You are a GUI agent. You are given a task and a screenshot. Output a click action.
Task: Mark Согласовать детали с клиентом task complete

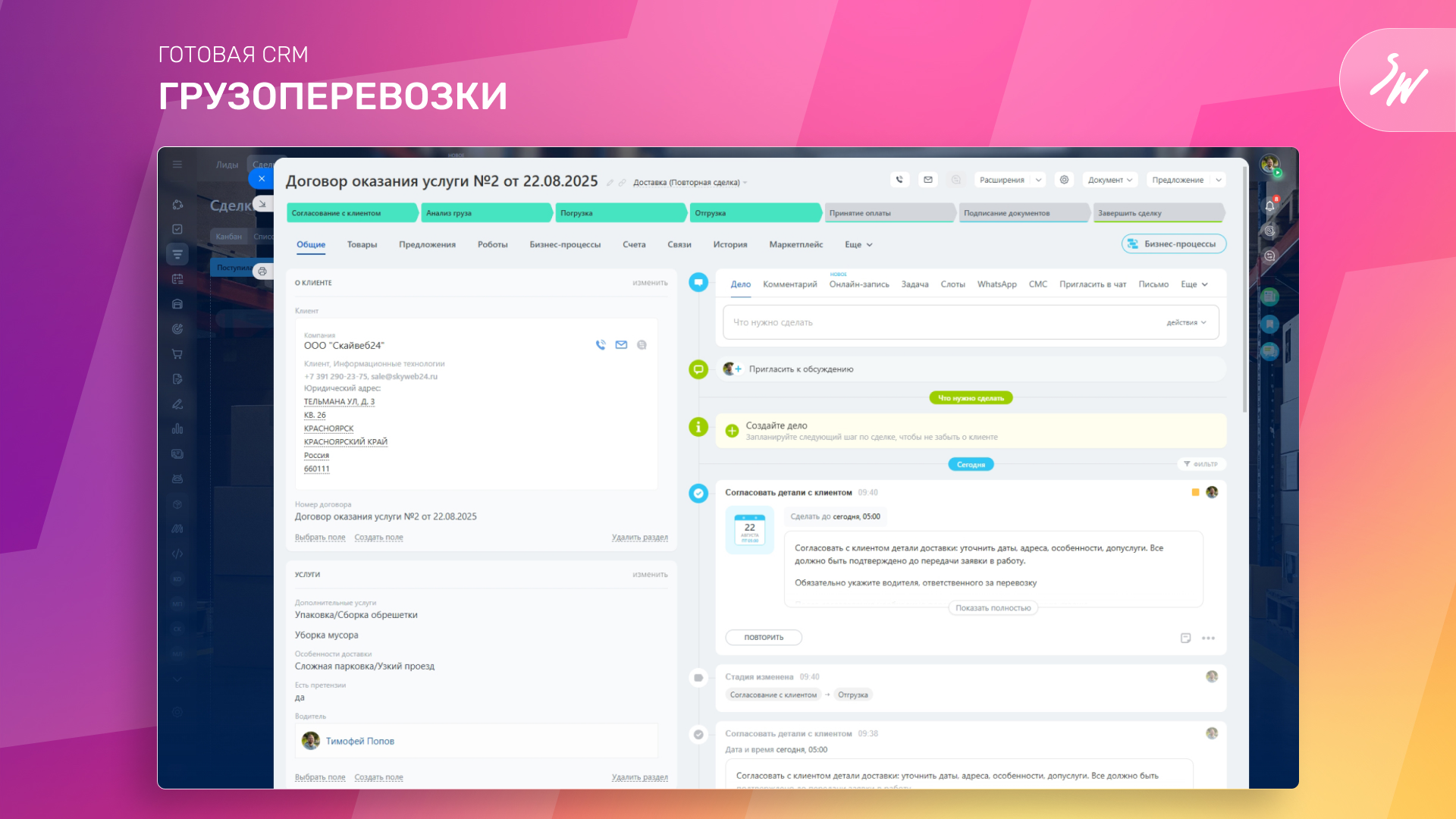tap(698, 494)
